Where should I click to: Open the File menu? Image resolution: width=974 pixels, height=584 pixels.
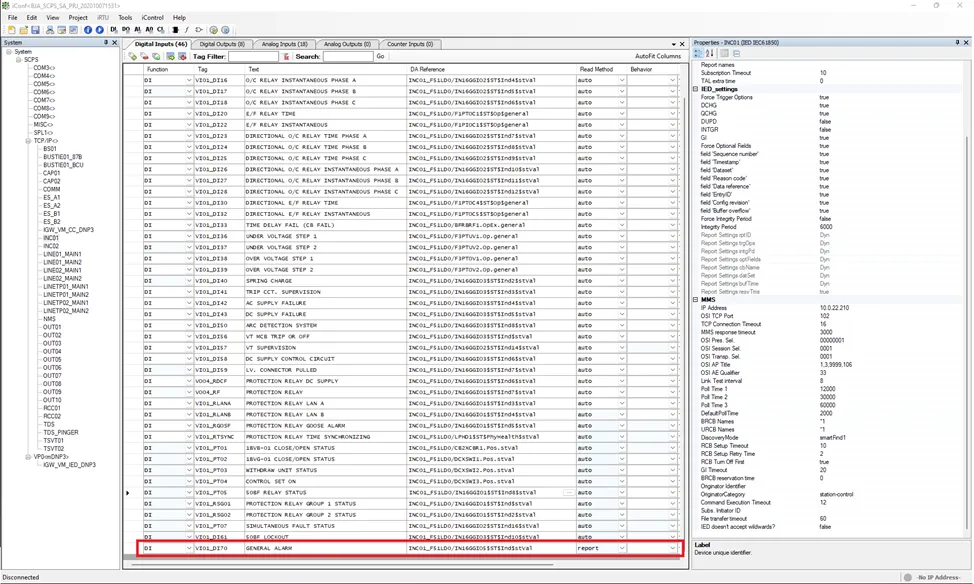12,17
